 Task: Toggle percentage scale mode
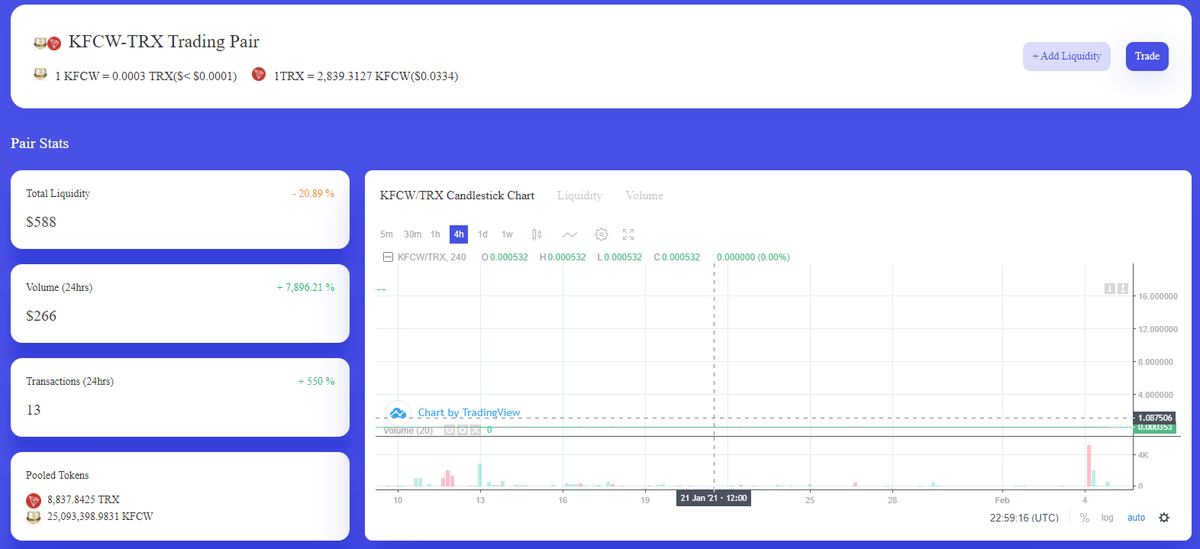(1084, 517)
